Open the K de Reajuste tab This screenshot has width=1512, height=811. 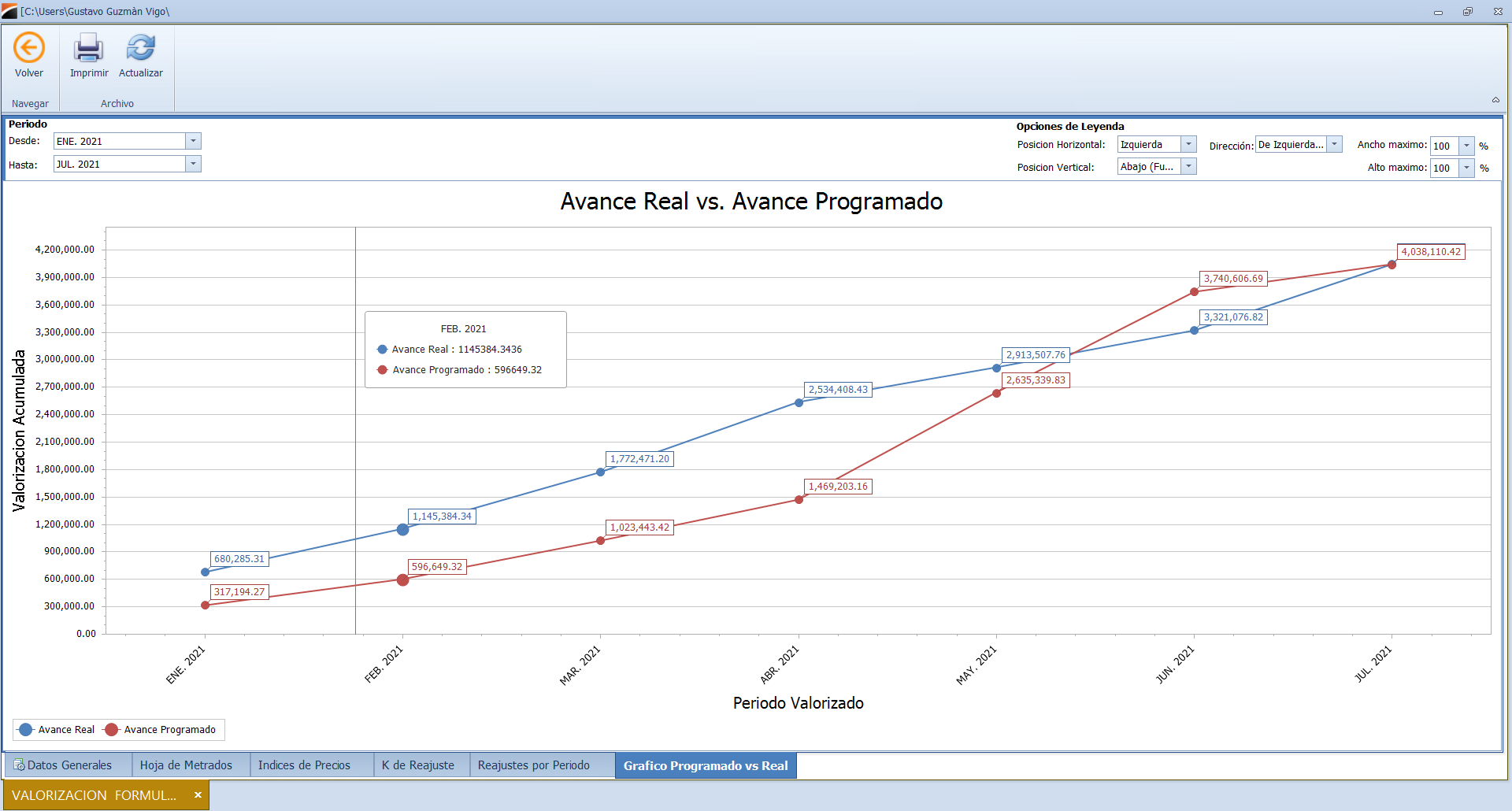point(417,765)
